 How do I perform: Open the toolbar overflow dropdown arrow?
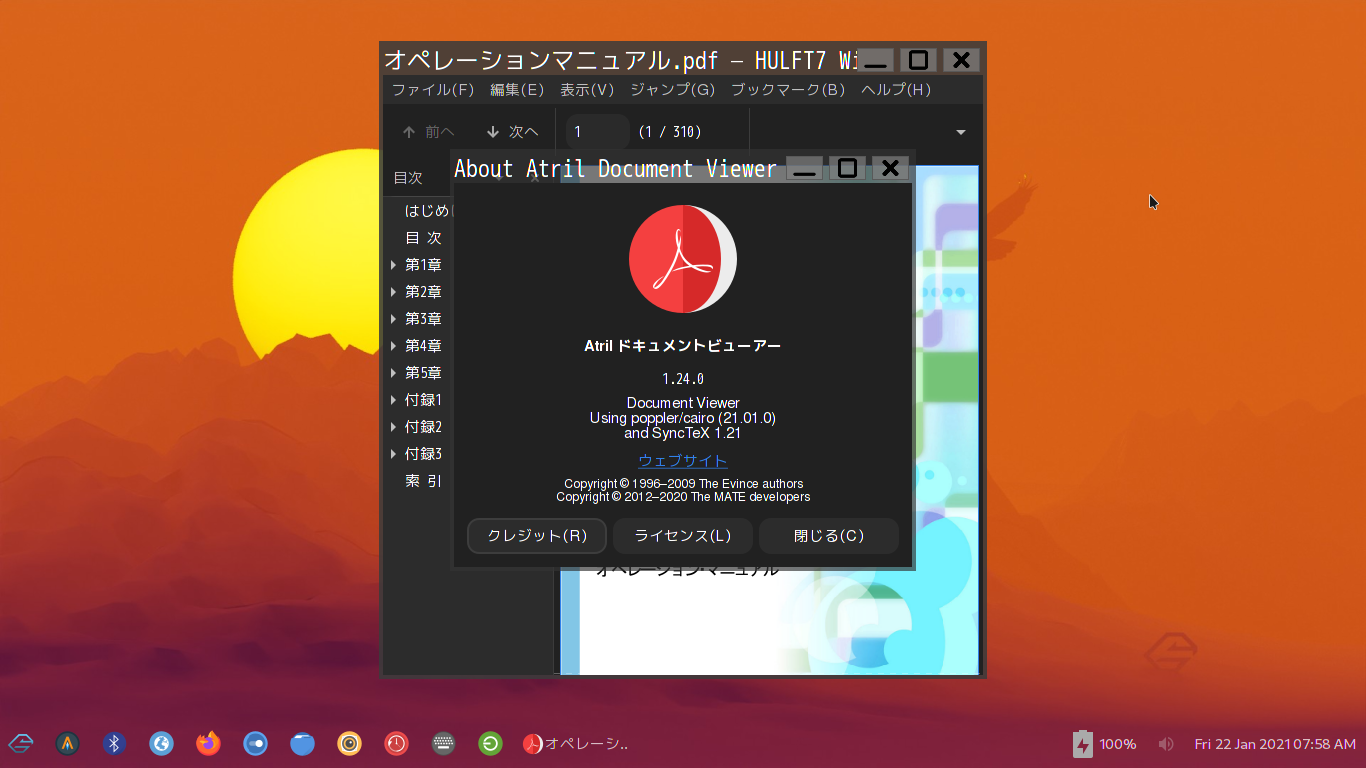coord(961,132)
